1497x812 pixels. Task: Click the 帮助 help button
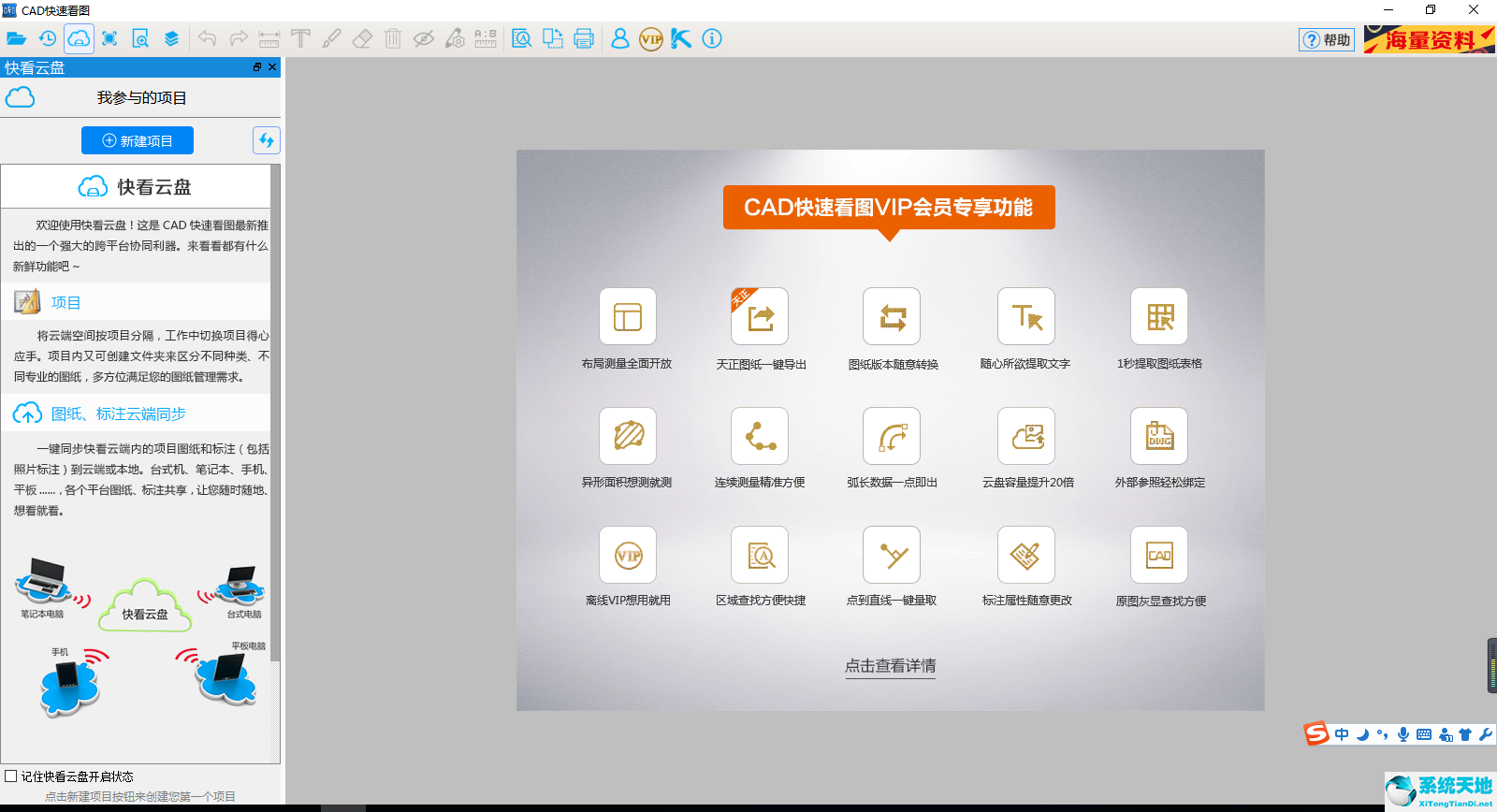pyautogui.click(x=1327, y=39)
